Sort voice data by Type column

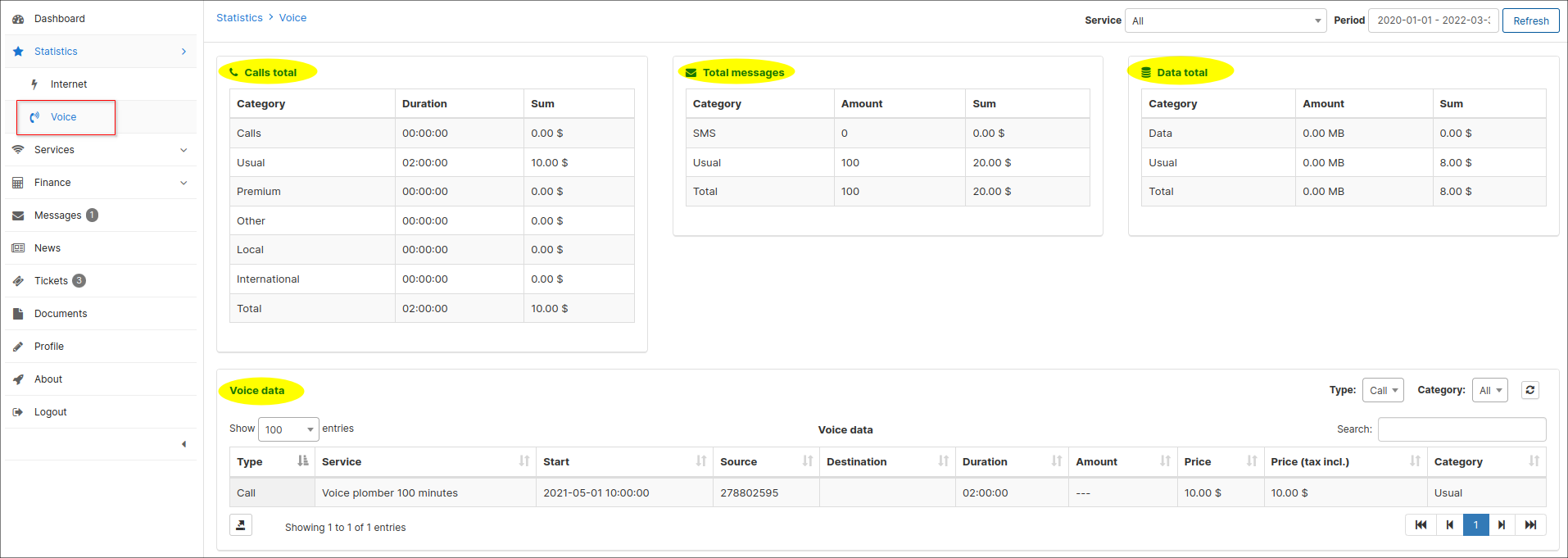[x=272, y=461]
